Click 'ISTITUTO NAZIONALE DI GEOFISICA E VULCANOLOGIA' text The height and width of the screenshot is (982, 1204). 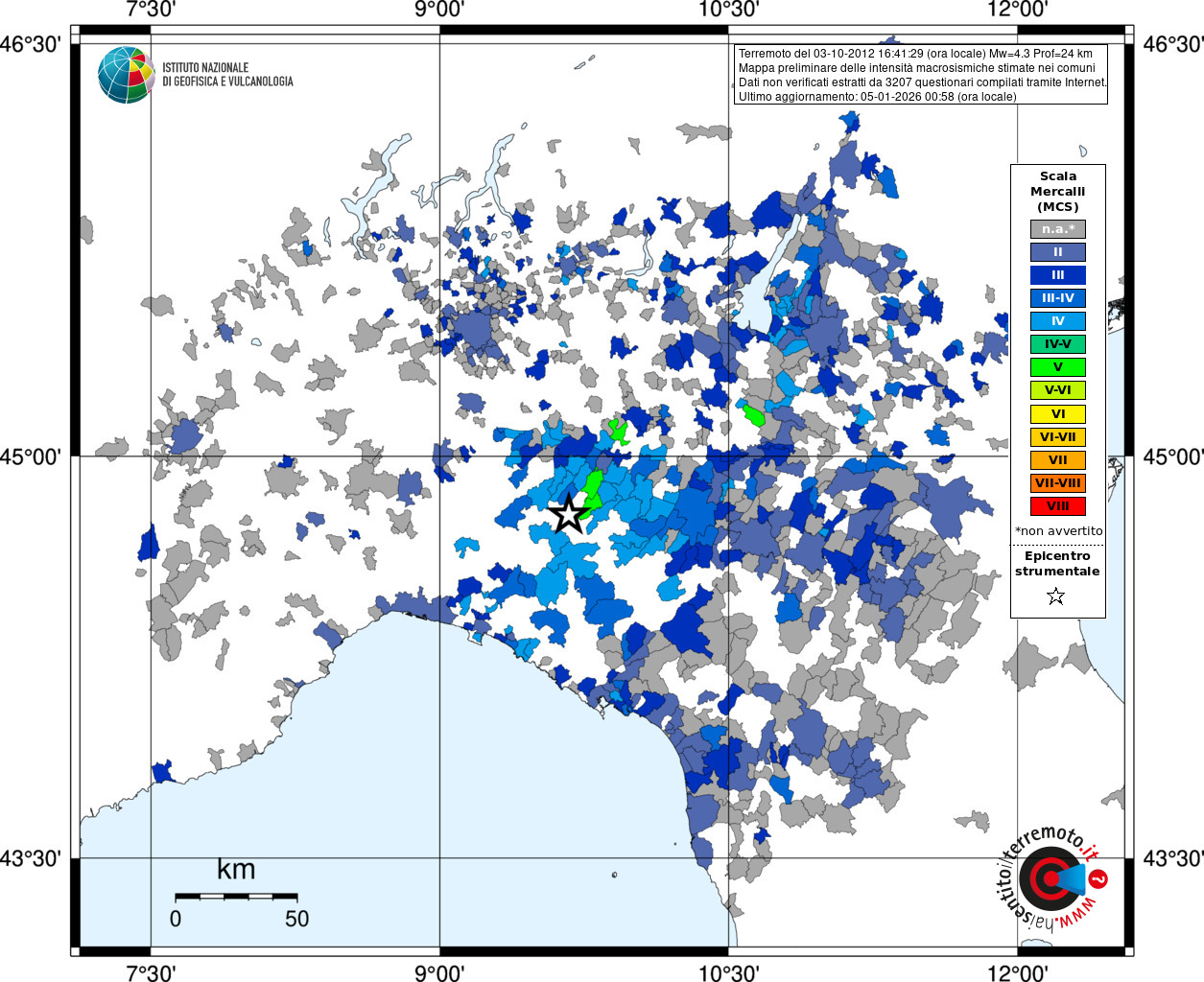(x=227, y=75)
